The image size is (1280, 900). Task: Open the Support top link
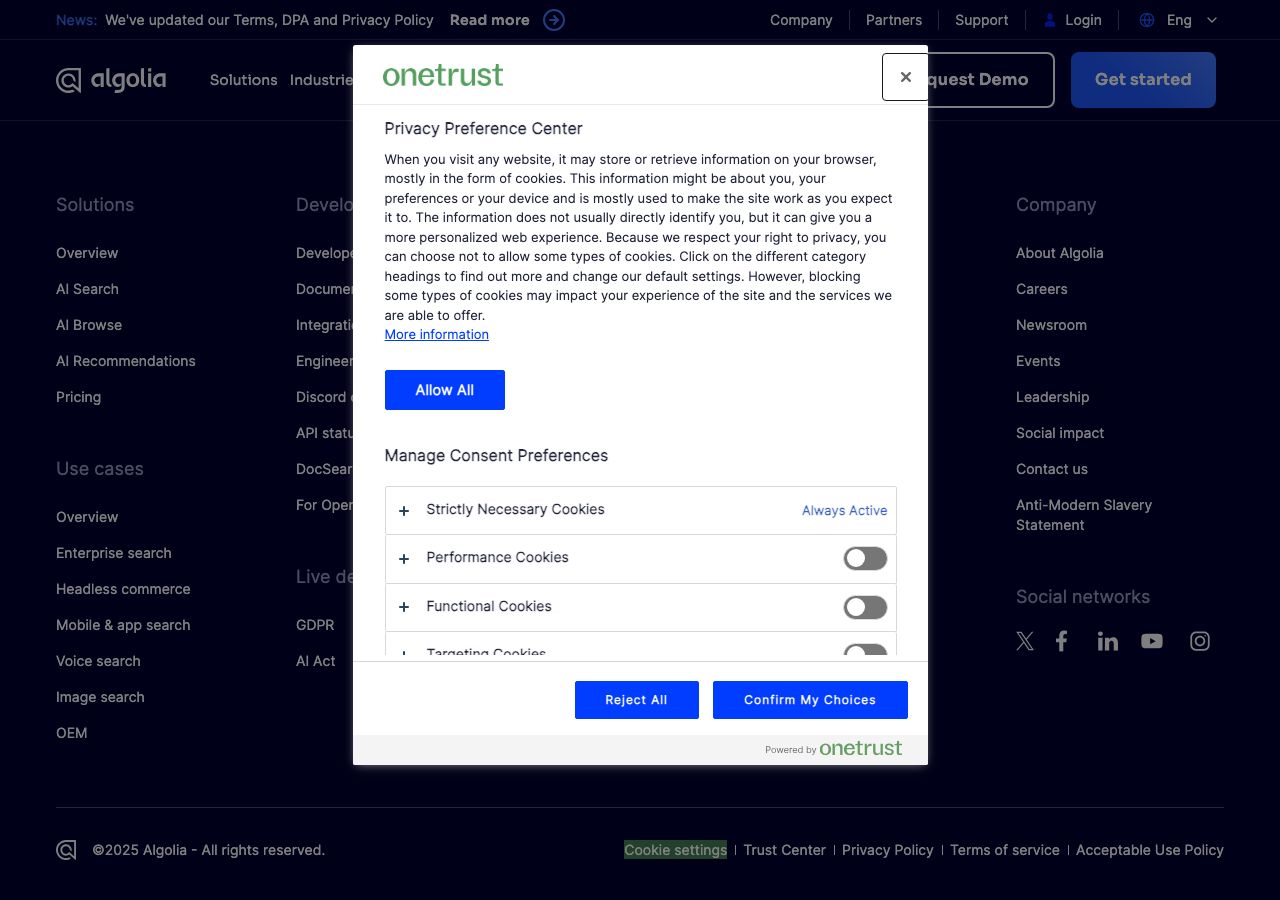tap(982, 20)
